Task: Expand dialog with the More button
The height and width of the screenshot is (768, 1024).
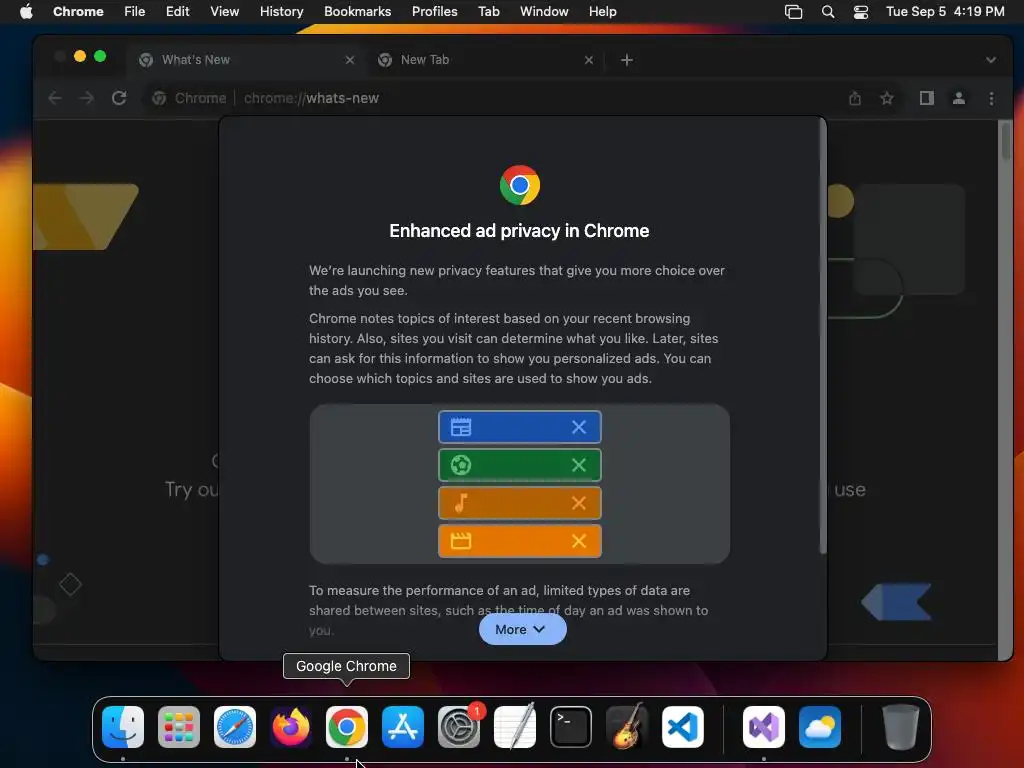Action: [x=522, y=630]
